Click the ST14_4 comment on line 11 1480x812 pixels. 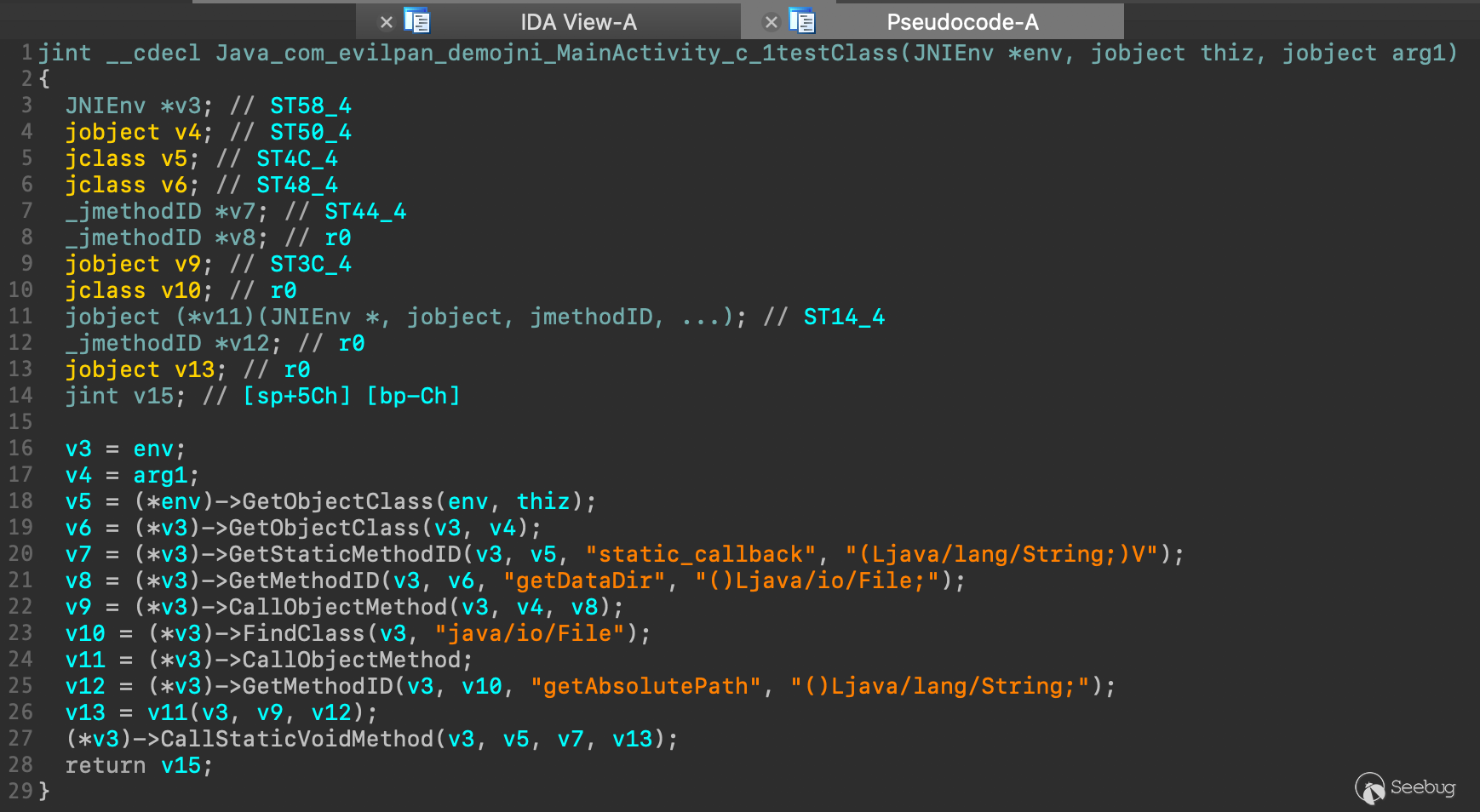click(x=844, y=317)
